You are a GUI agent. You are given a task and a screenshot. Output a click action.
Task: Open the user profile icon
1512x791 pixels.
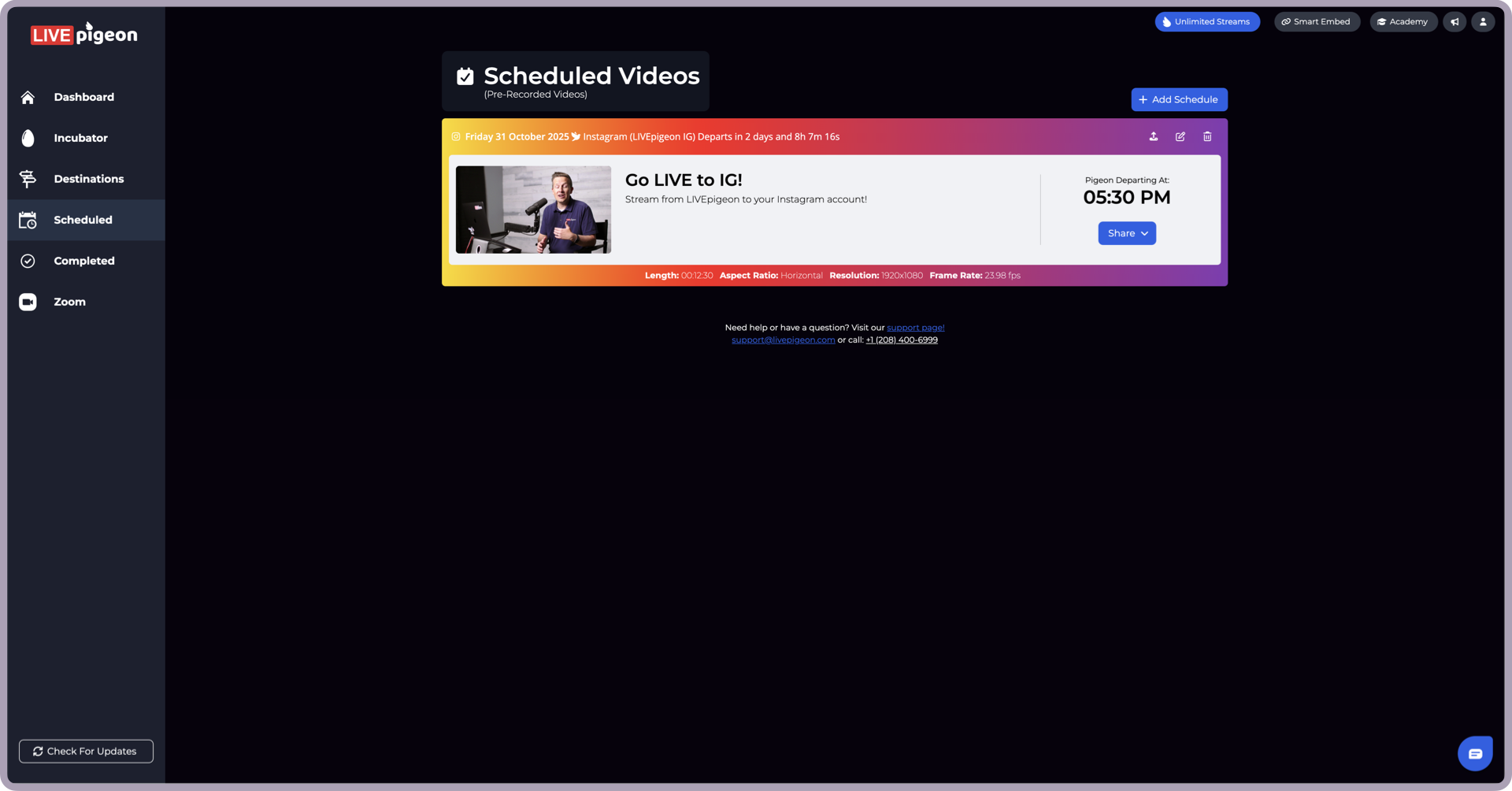click(x=1483, y=22)
